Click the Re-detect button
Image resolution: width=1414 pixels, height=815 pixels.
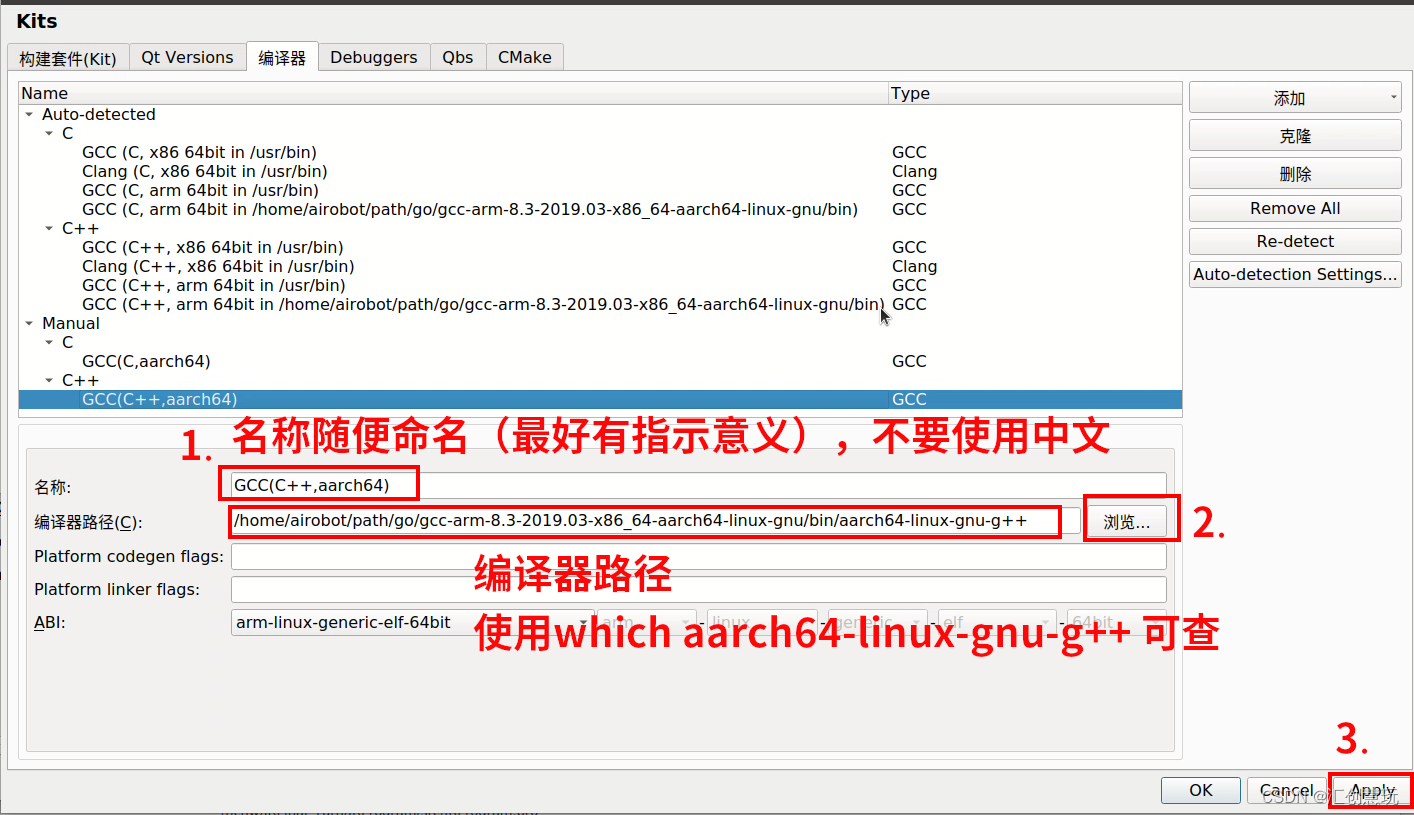(x=1295, y=241)
